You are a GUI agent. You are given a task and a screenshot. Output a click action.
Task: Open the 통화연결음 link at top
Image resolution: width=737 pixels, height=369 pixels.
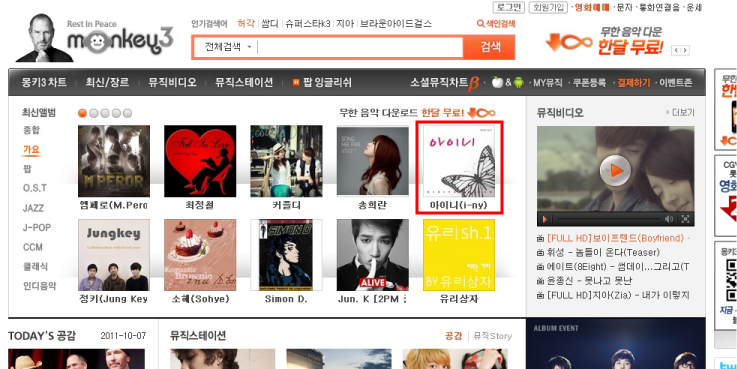click(x=659, y=8)
